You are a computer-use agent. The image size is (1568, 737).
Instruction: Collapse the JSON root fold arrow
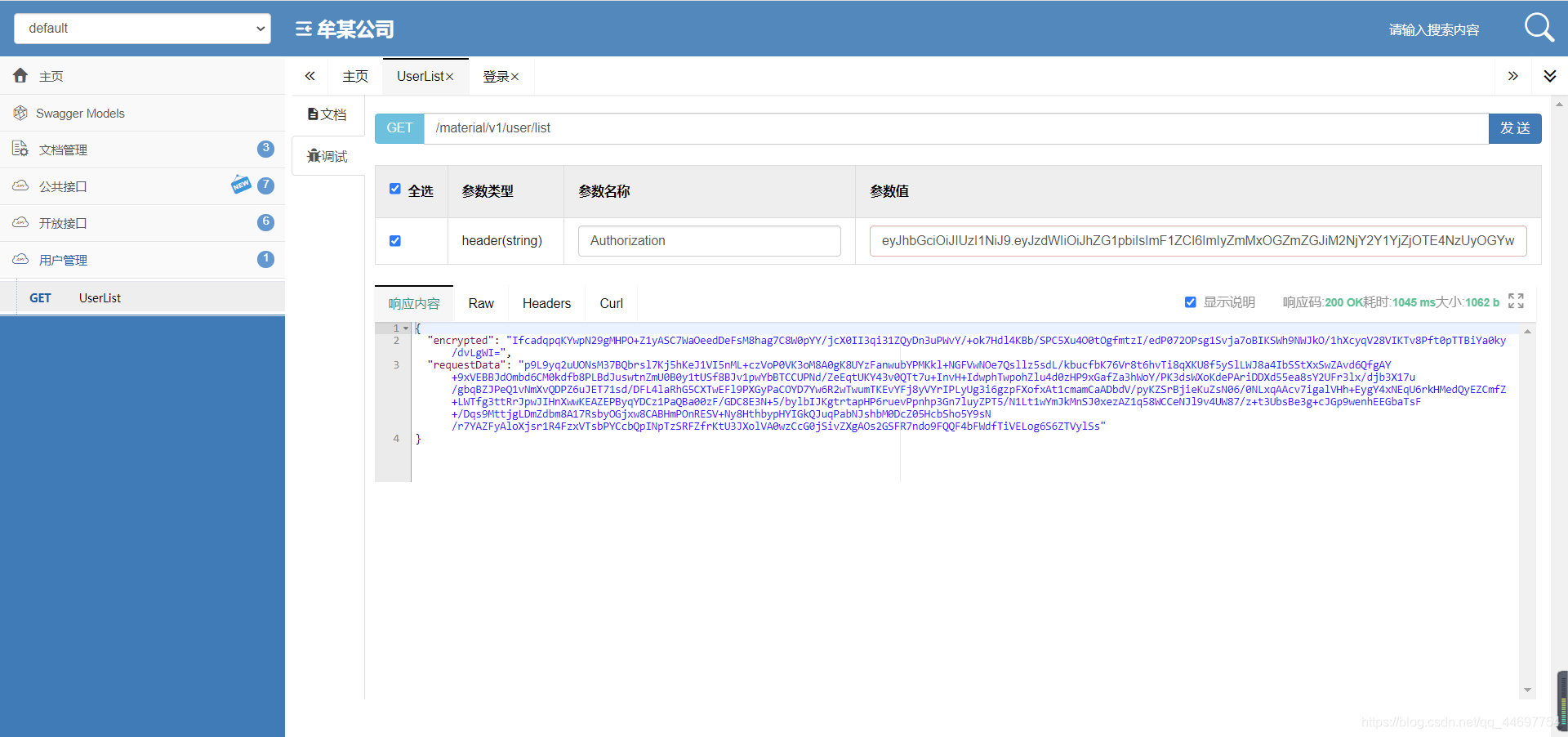click(x=406, y=328)
